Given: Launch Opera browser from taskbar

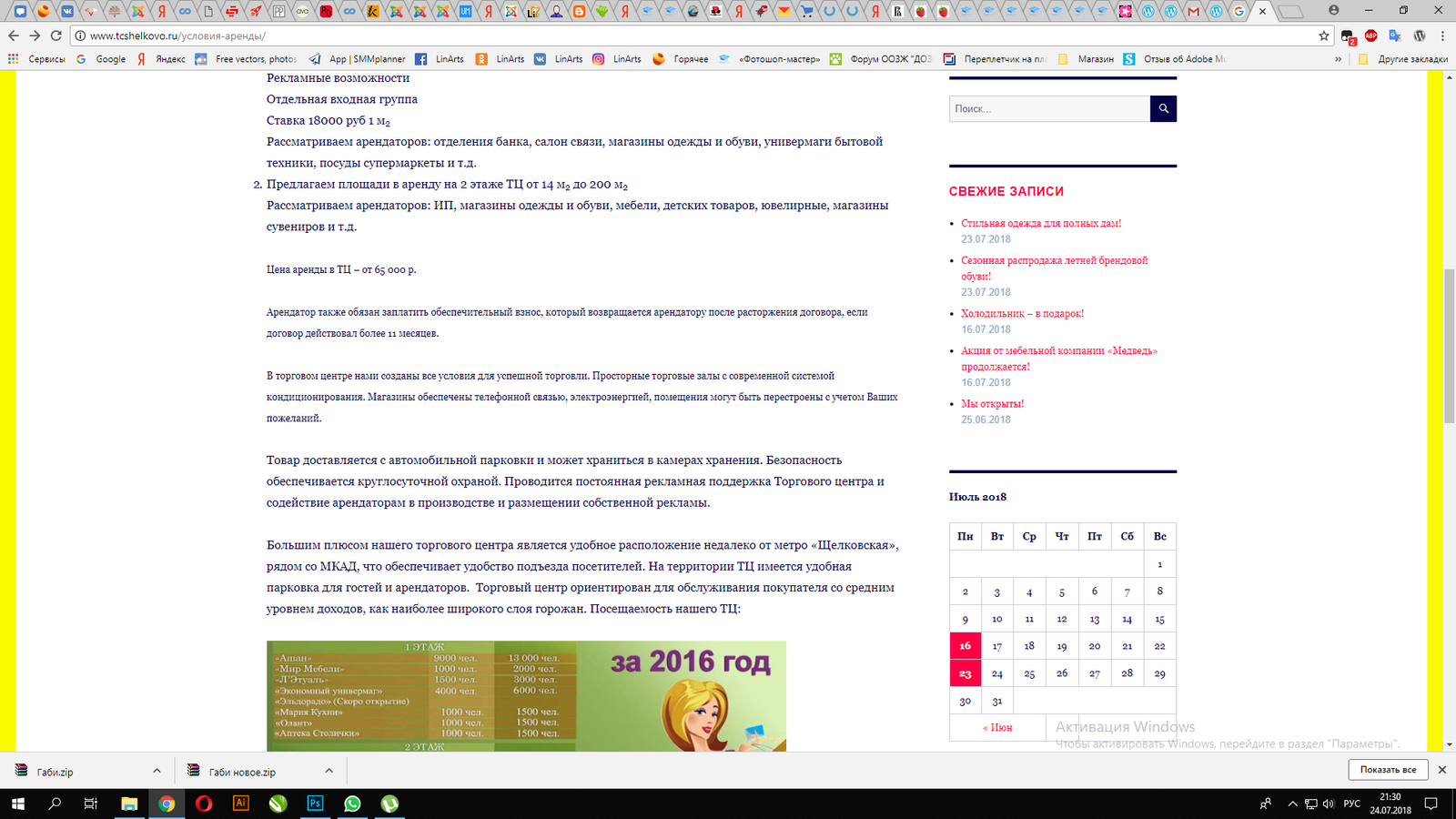Looking at the screenshot, I should 204,804.
